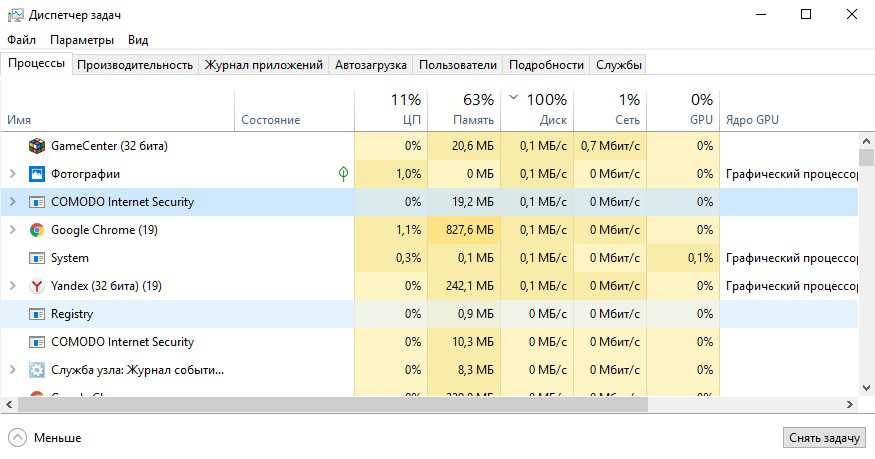Viewport: 875px width, 459px height.
Task: Expand the highlighted COMODO Internet Security group
Action: point(12,202)
